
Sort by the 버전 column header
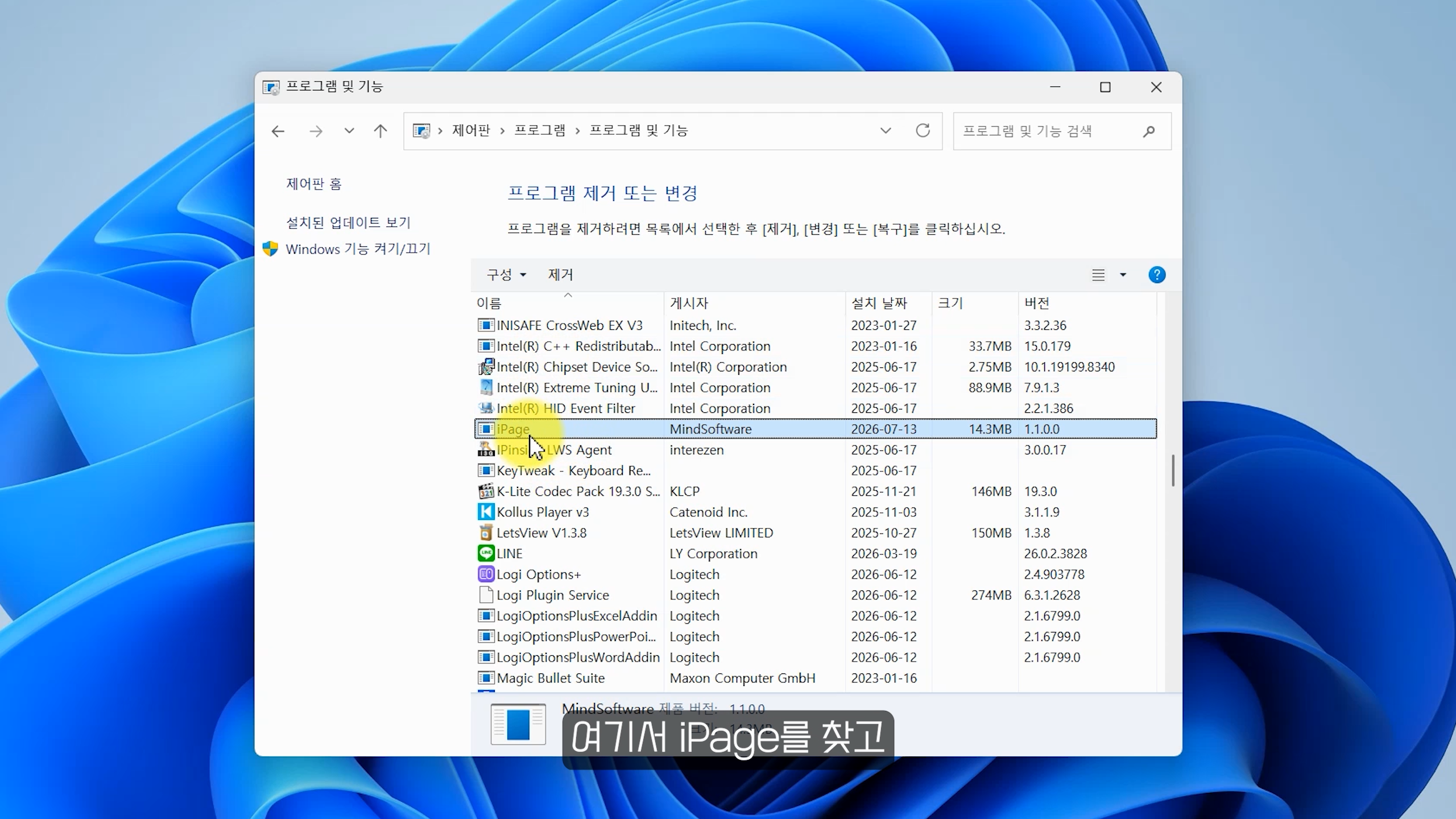(x=1087, y=303)
